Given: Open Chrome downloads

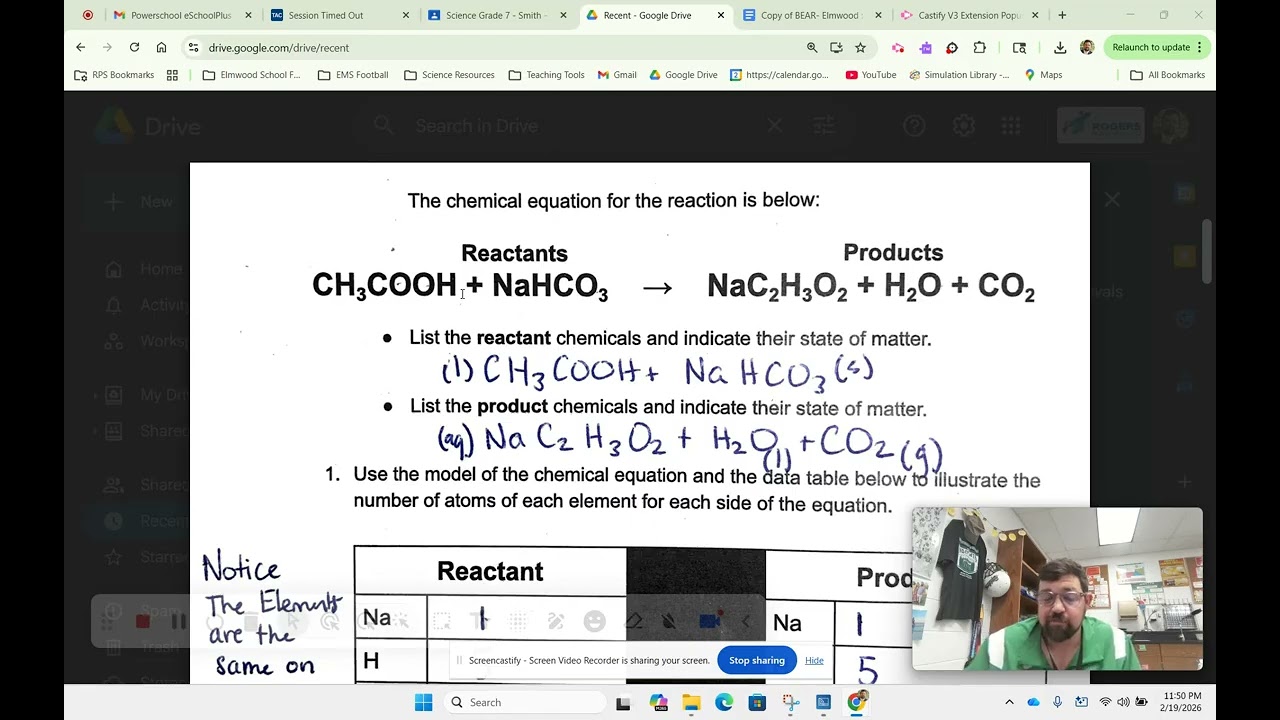Looking at the screenshot, I should coord(1060,47).
